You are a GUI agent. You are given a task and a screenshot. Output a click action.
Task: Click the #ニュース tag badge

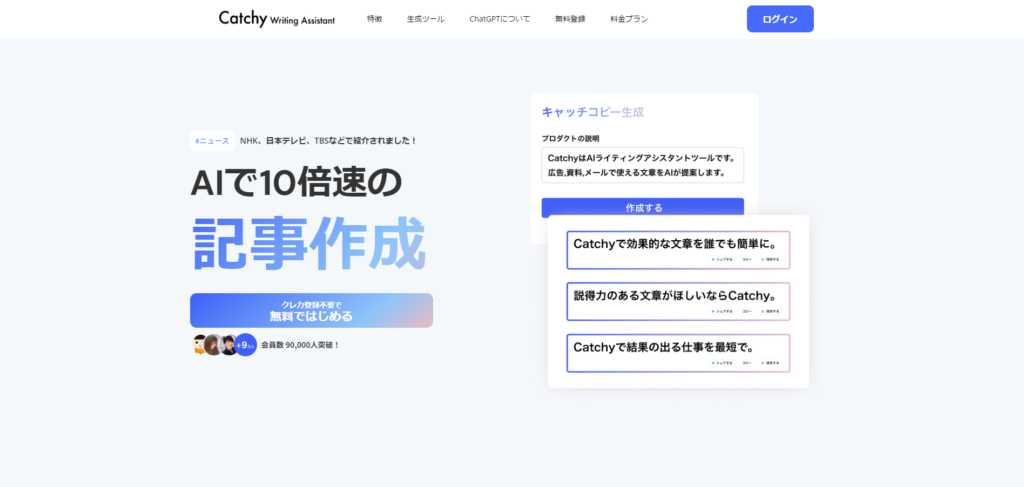coord(212,141)
